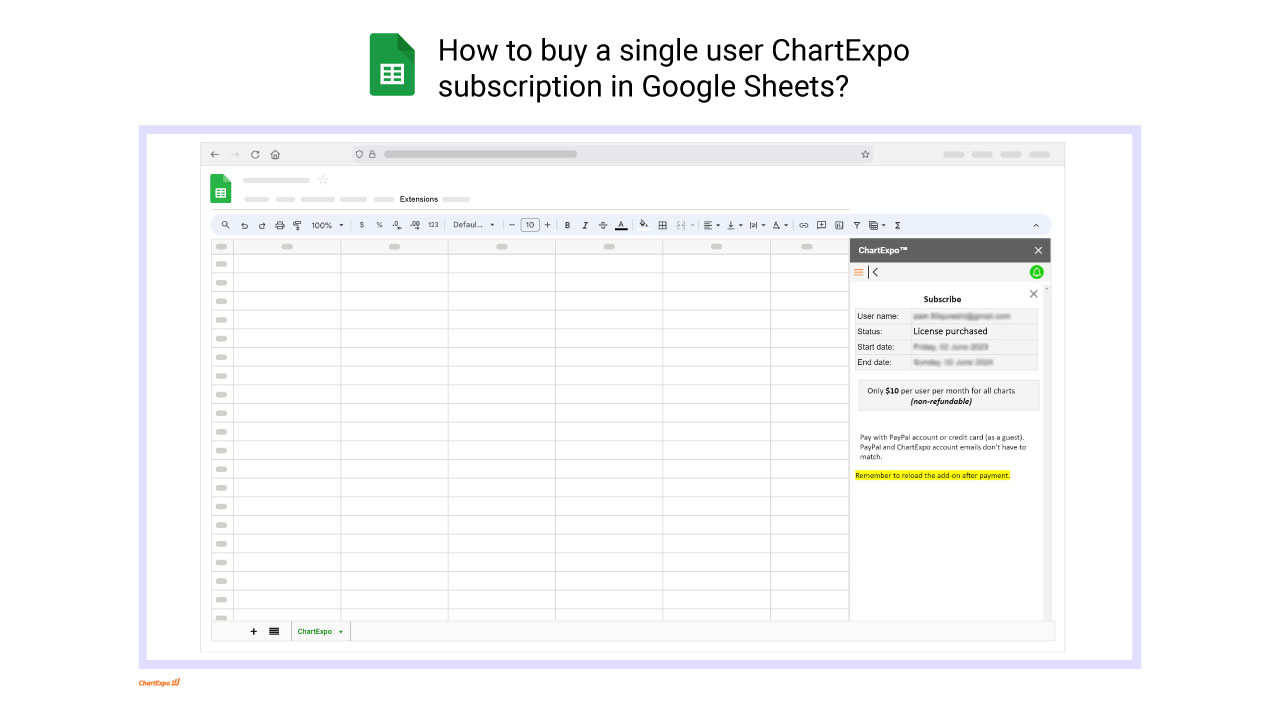Viewport: 1280px width, 720px height.
Task: Format as currency with dollar icon
Action: 362,225
